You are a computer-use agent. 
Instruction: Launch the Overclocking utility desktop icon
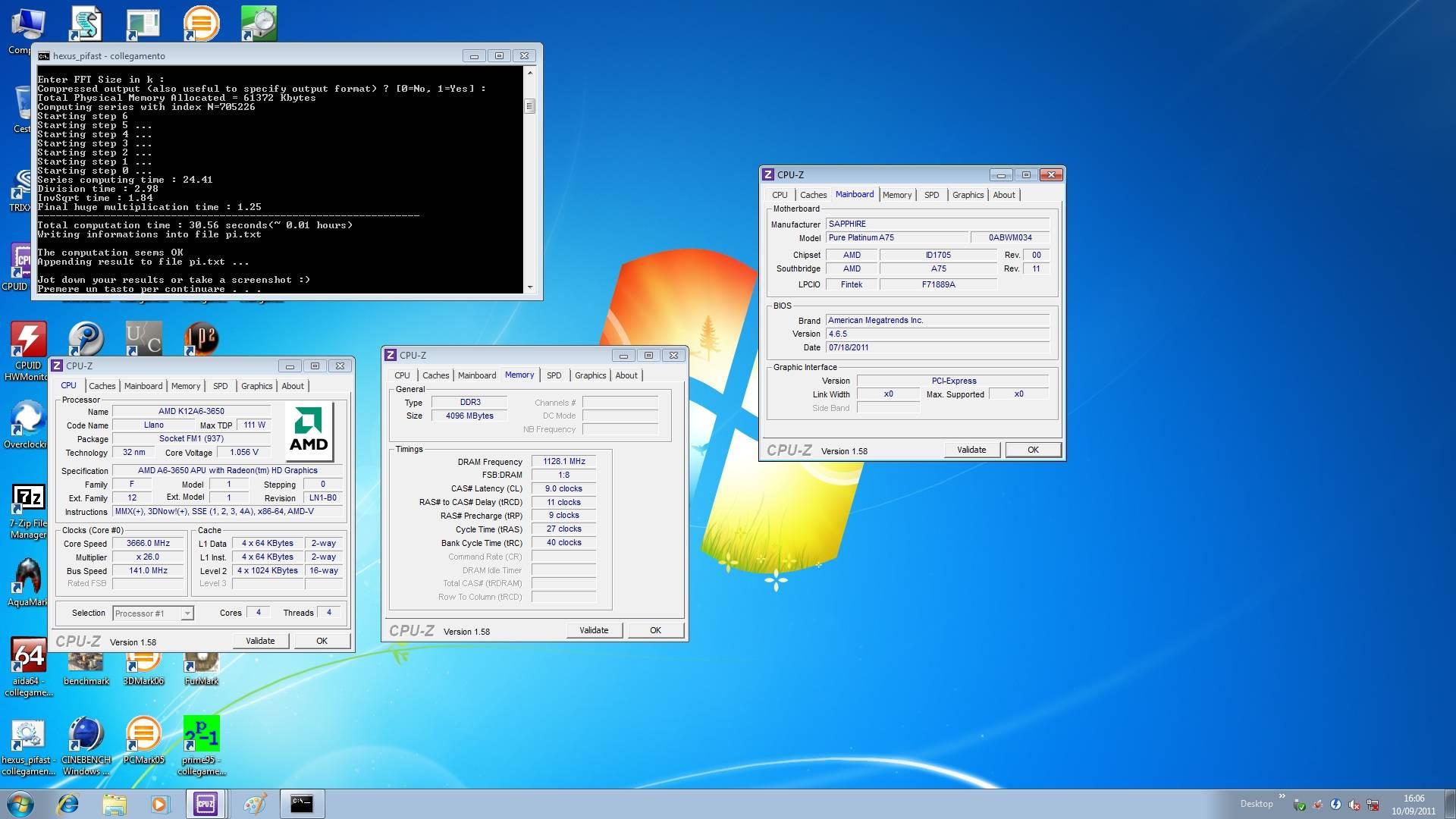coord(27,425)
